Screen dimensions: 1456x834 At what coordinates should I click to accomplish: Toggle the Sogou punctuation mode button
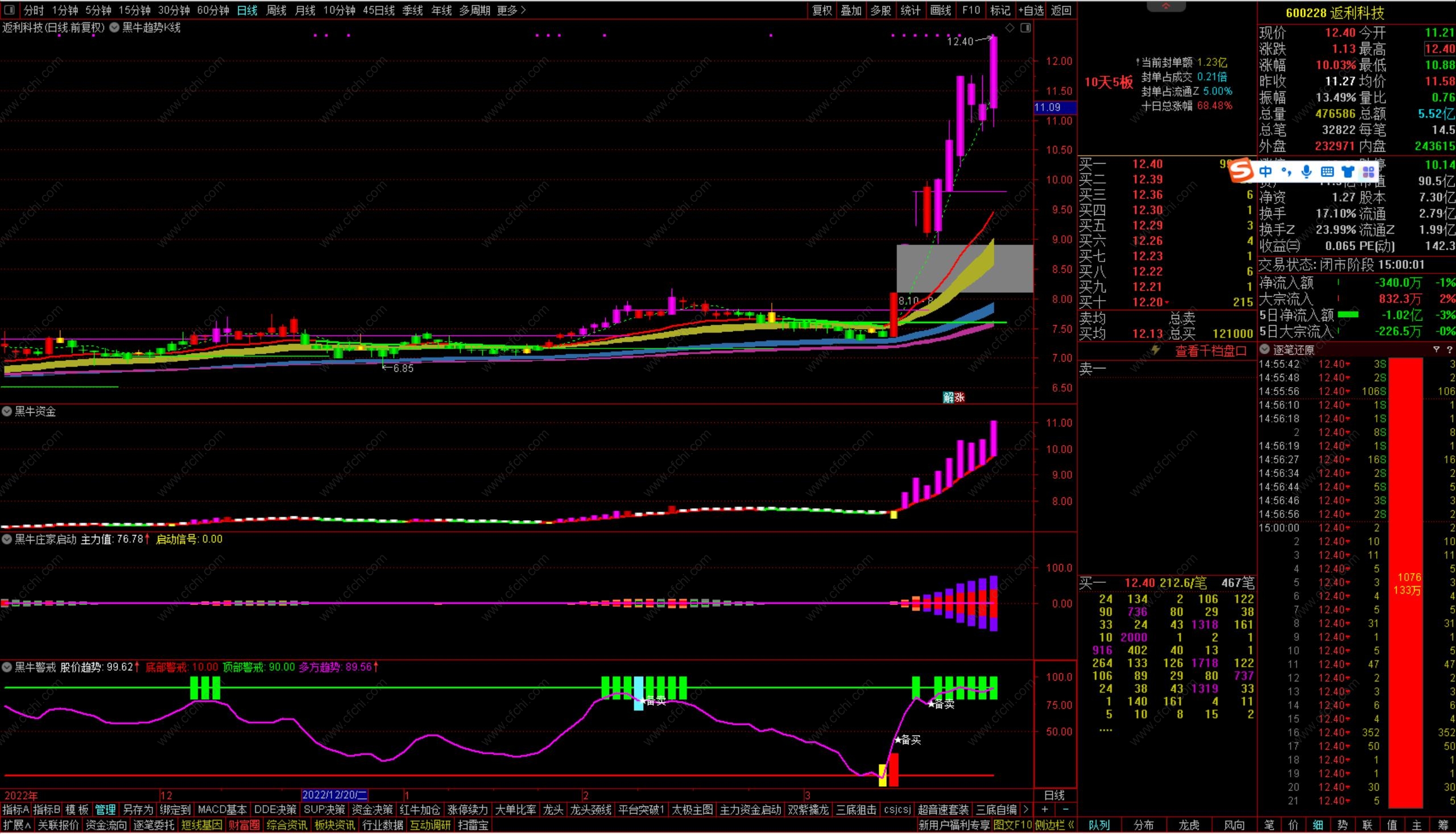coord(1286,171)
